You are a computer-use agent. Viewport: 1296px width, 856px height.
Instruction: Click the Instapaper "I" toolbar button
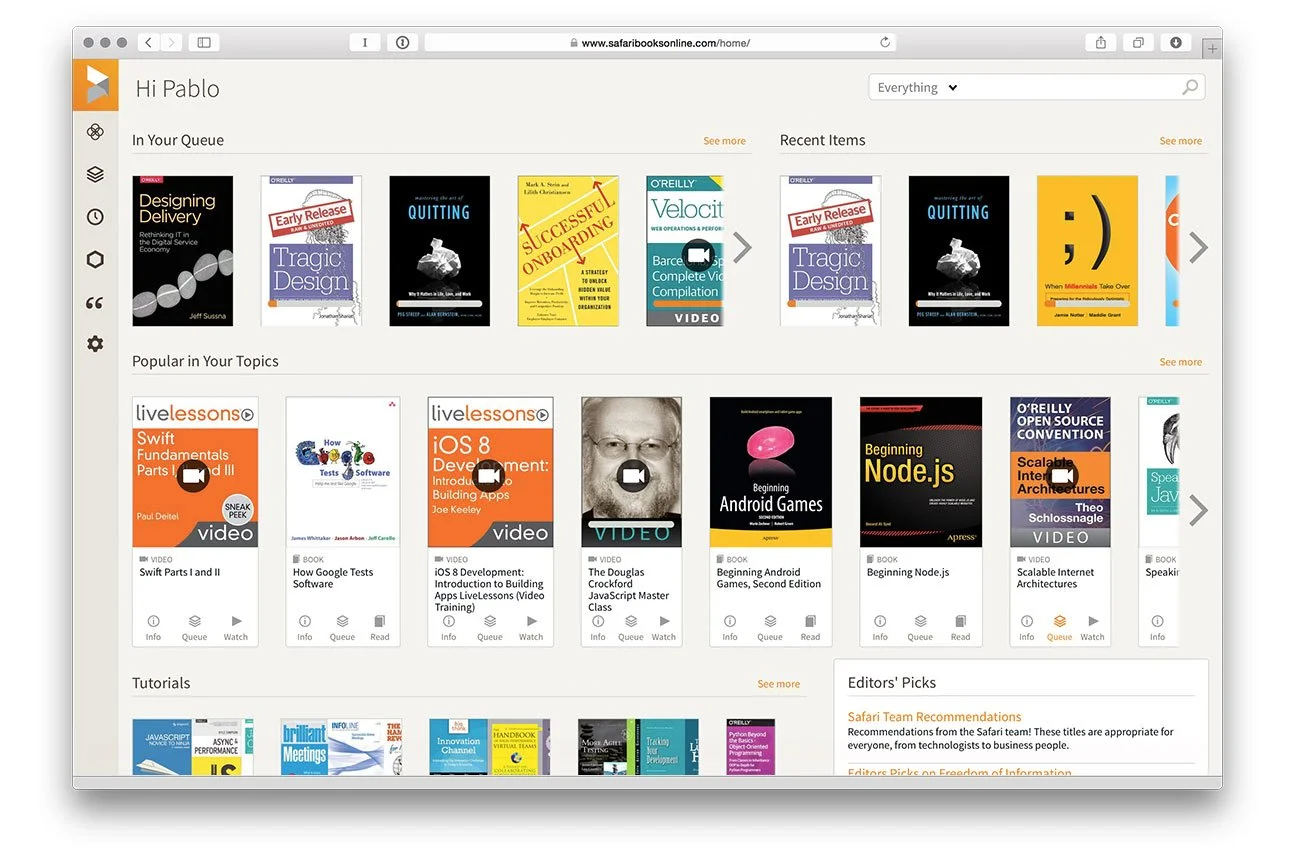pyautogui.click(x=365, y=43)
